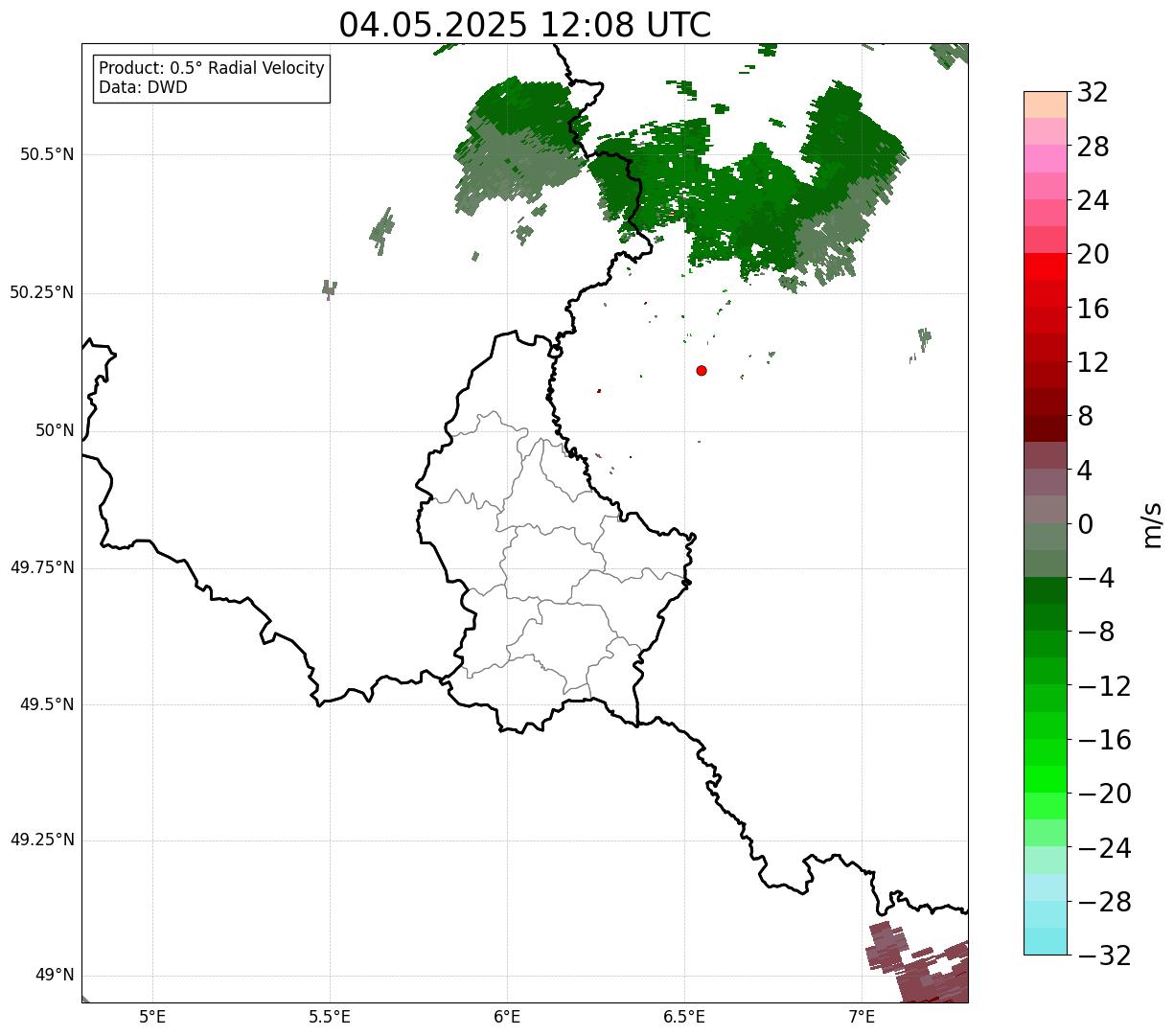Click the 50.5°N latitude label
1174x1036 pixels.
[47, 154]
